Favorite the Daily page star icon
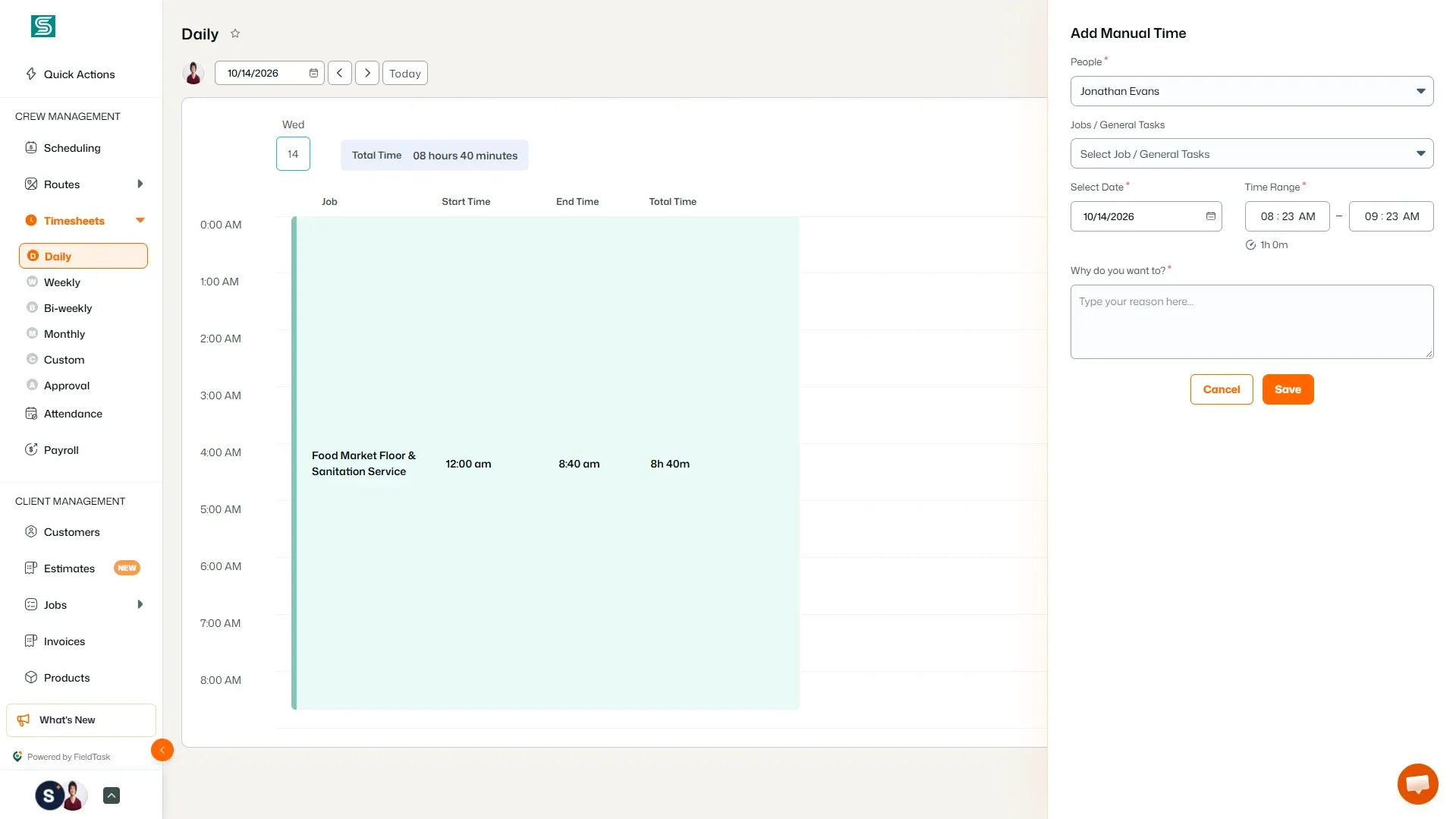The width and height of the screenshot is (1456, 819). [235, 33]
